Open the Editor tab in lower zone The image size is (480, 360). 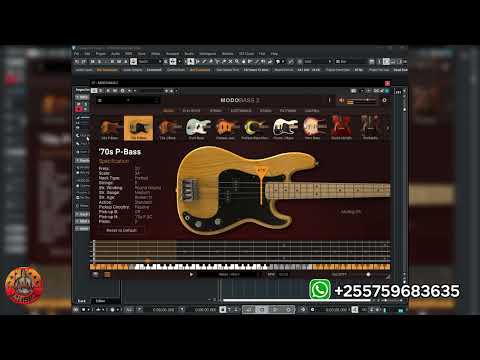click(100, 301)
